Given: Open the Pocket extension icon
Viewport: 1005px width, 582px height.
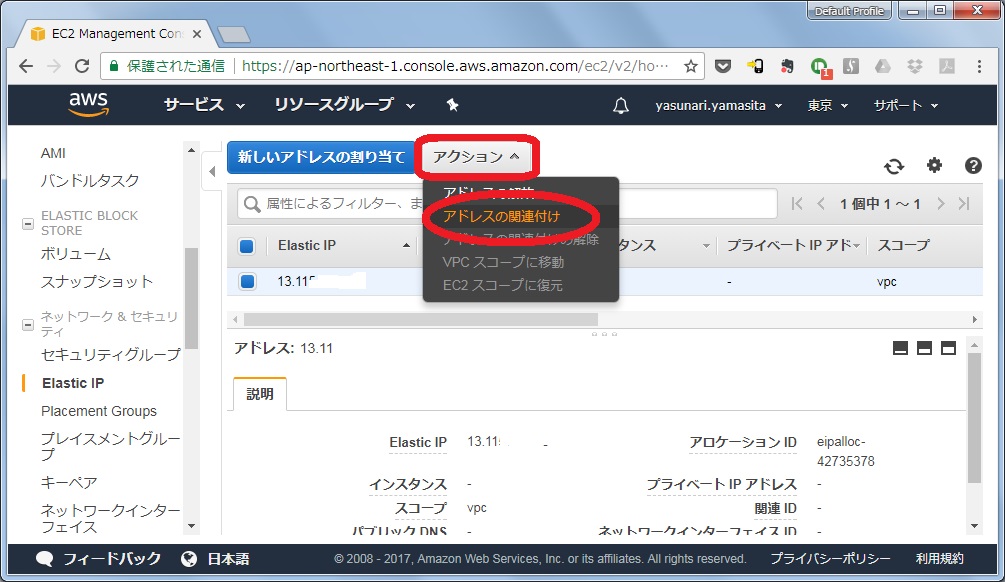Looking at the screenshot, I should (723, 66).
